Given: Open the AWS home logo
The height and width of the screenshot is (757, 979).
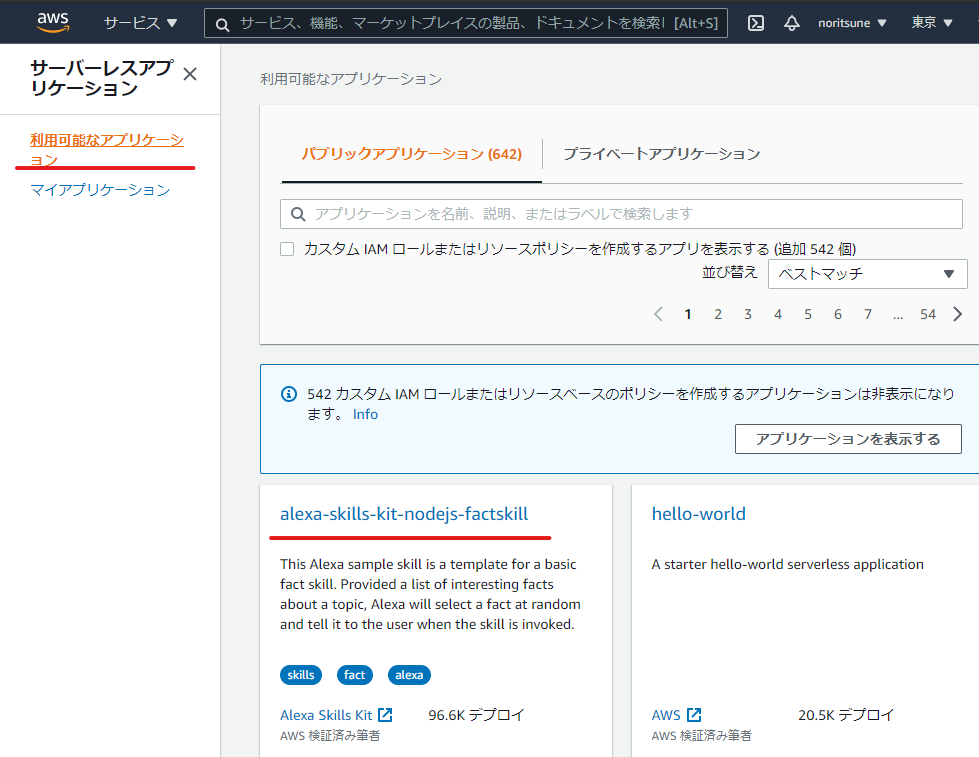Looking at the screenshot, I should [x=53, y=22].
